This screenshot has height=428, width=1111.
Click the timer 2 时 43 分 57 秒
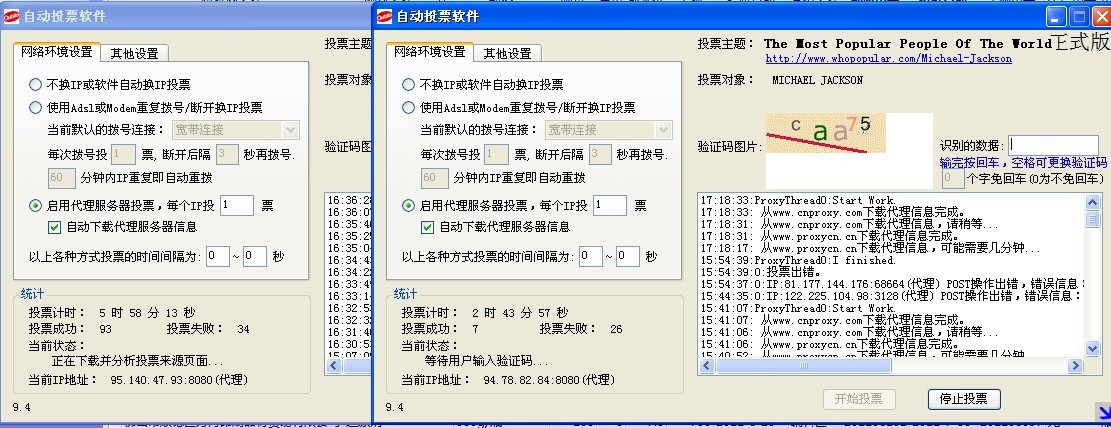(520, 312)
